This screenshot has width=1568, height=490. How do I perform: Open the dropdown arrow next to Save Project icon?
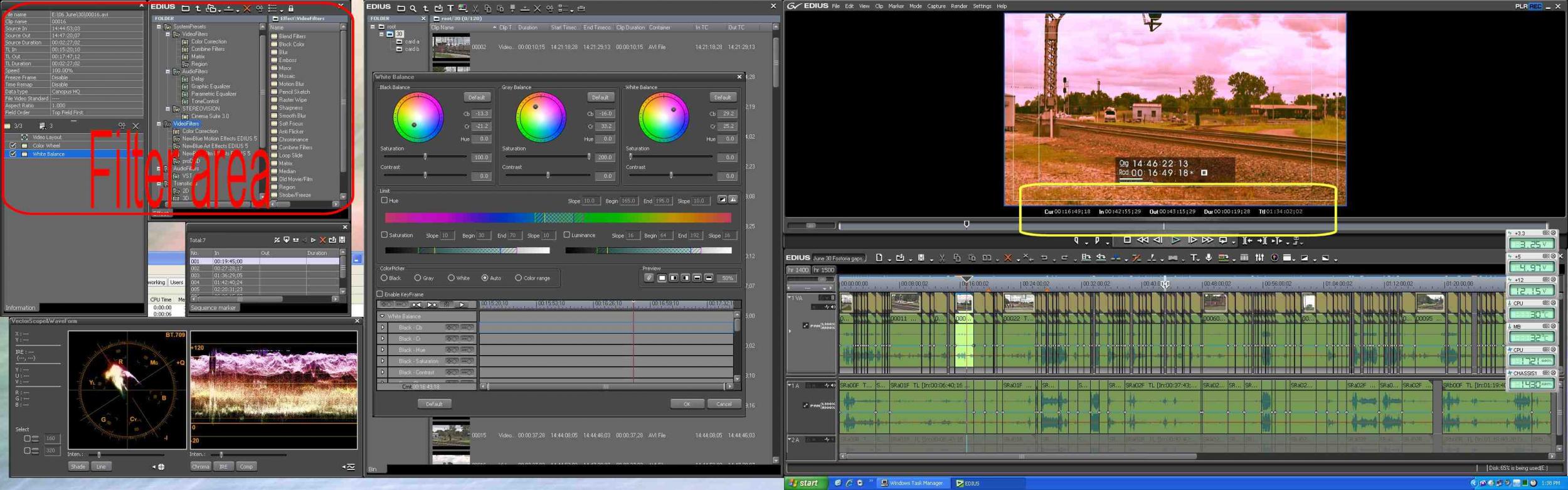931,260
